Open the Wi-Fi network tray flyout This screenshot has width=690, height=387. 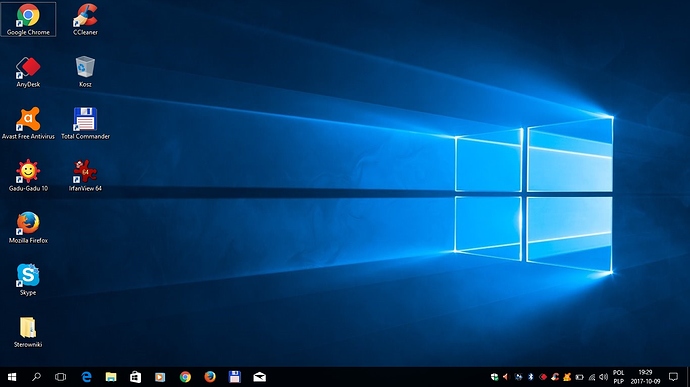(x=592, y=377)
